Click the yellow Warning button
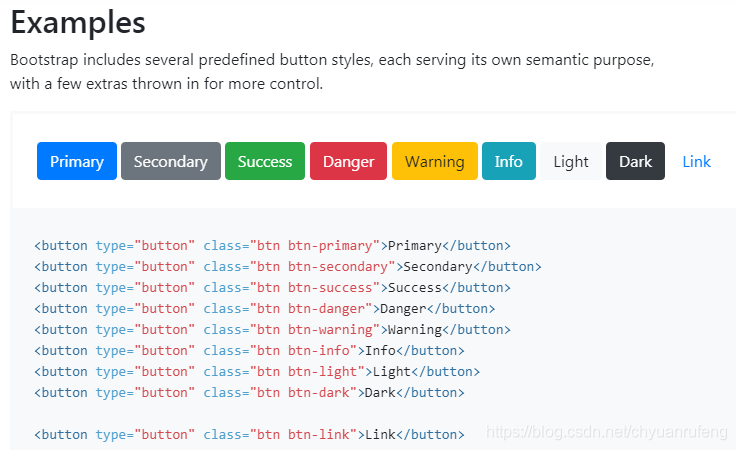Image resolution: width=736 pixels, height=450 pixels. tap(434, 161)
